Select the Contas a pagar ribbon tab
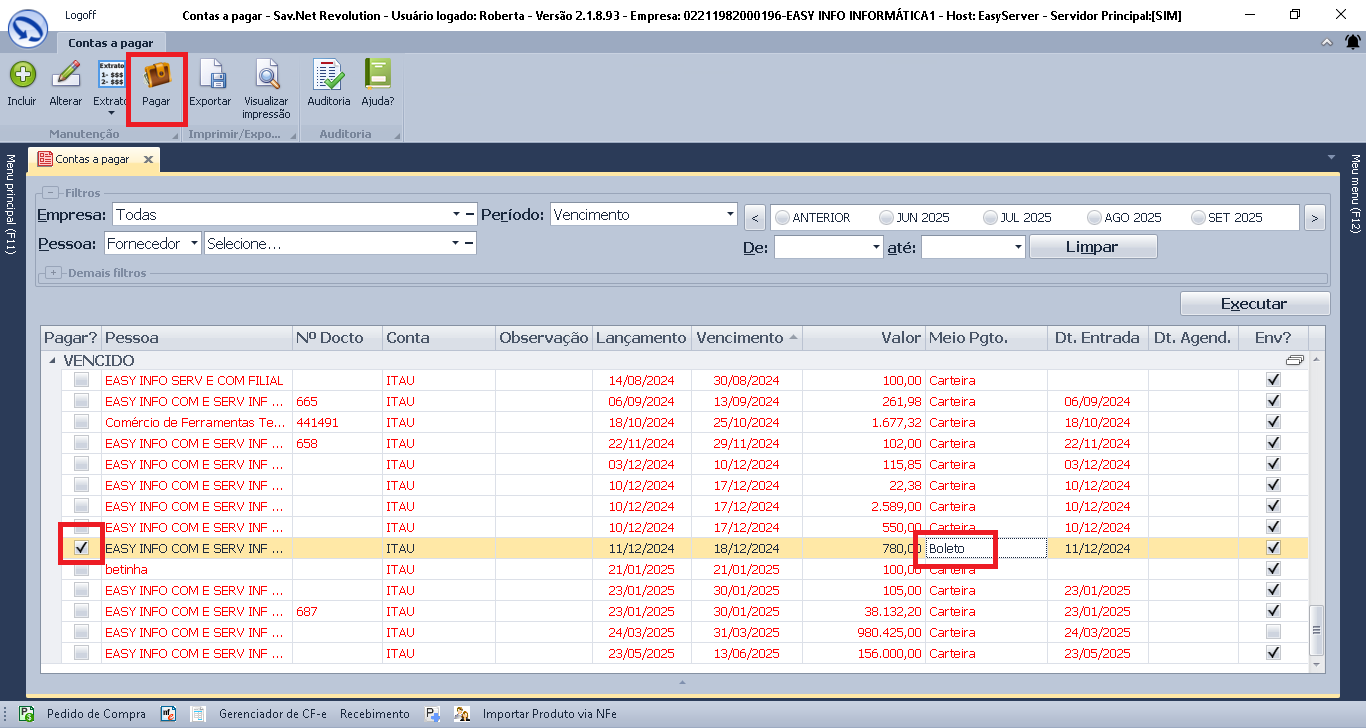Screen dimensions: 1366x728 coord(109,43)
